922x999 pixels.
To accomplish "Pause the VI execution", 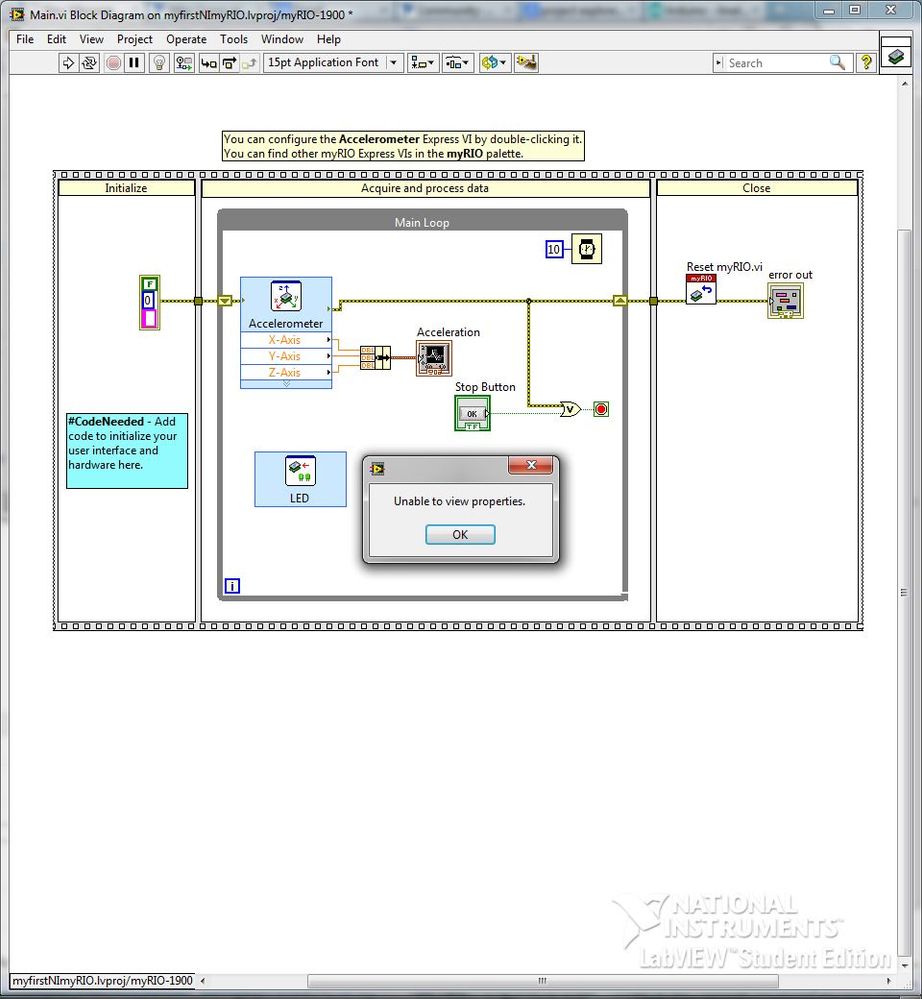I will tap(134, 62).
